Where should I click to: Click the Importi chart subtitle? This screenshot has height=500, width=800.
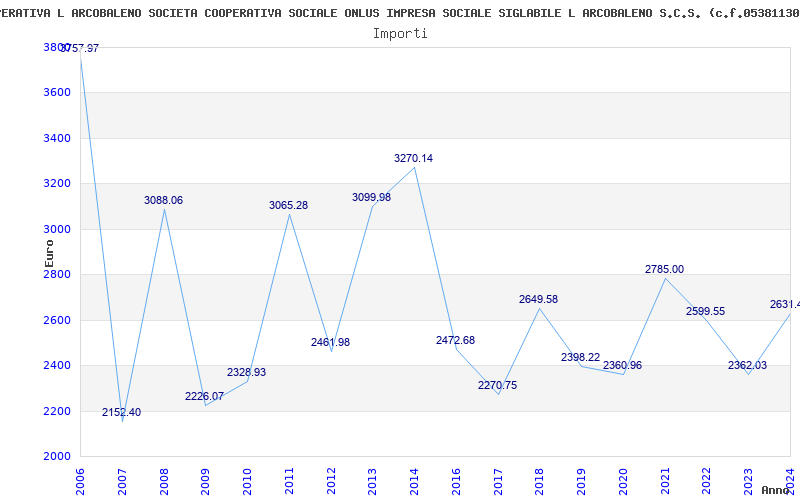[400, 33]
